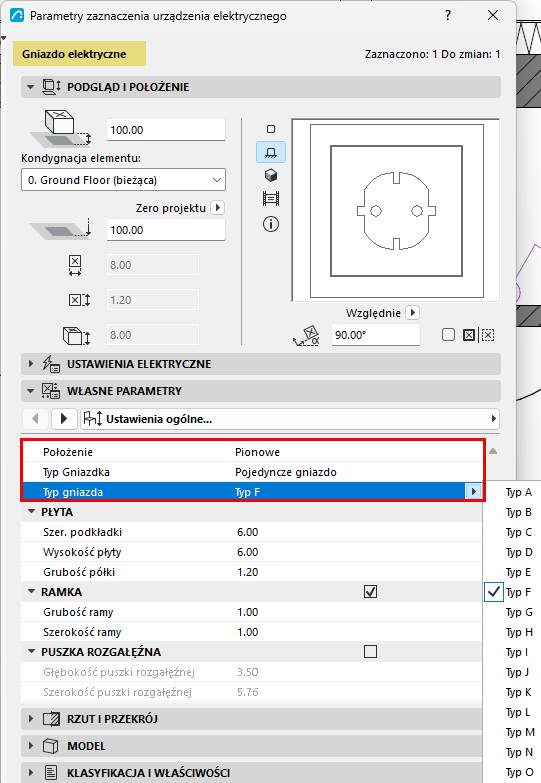Select the 2D symbol preview icon
Image resolution: width=541 pixels, height=783 pixels.
pyautogui.click(x=271, y=129)
